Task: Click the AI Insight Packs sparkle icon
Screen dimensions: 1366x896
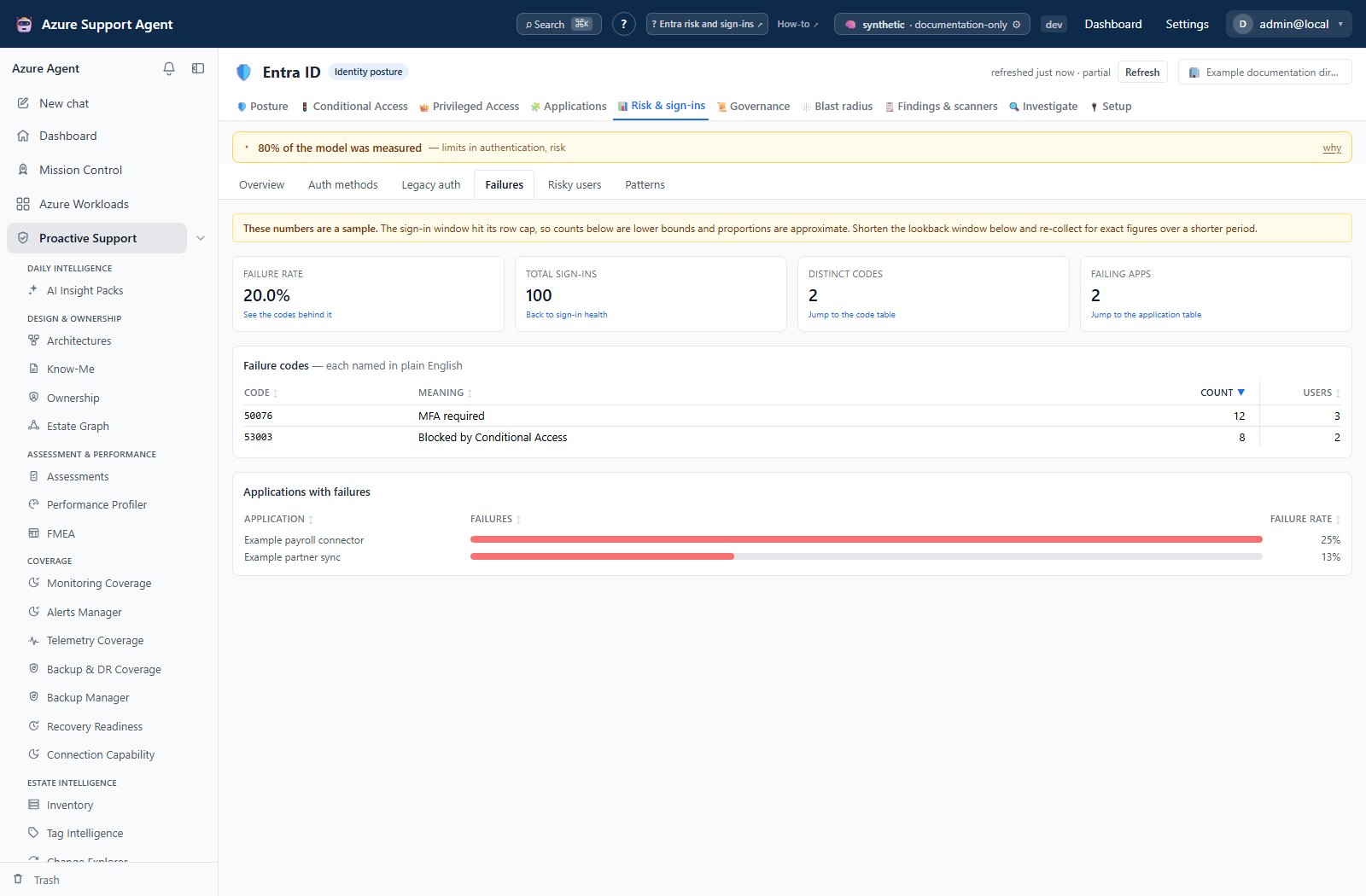Action: click(x=33, y=290)
